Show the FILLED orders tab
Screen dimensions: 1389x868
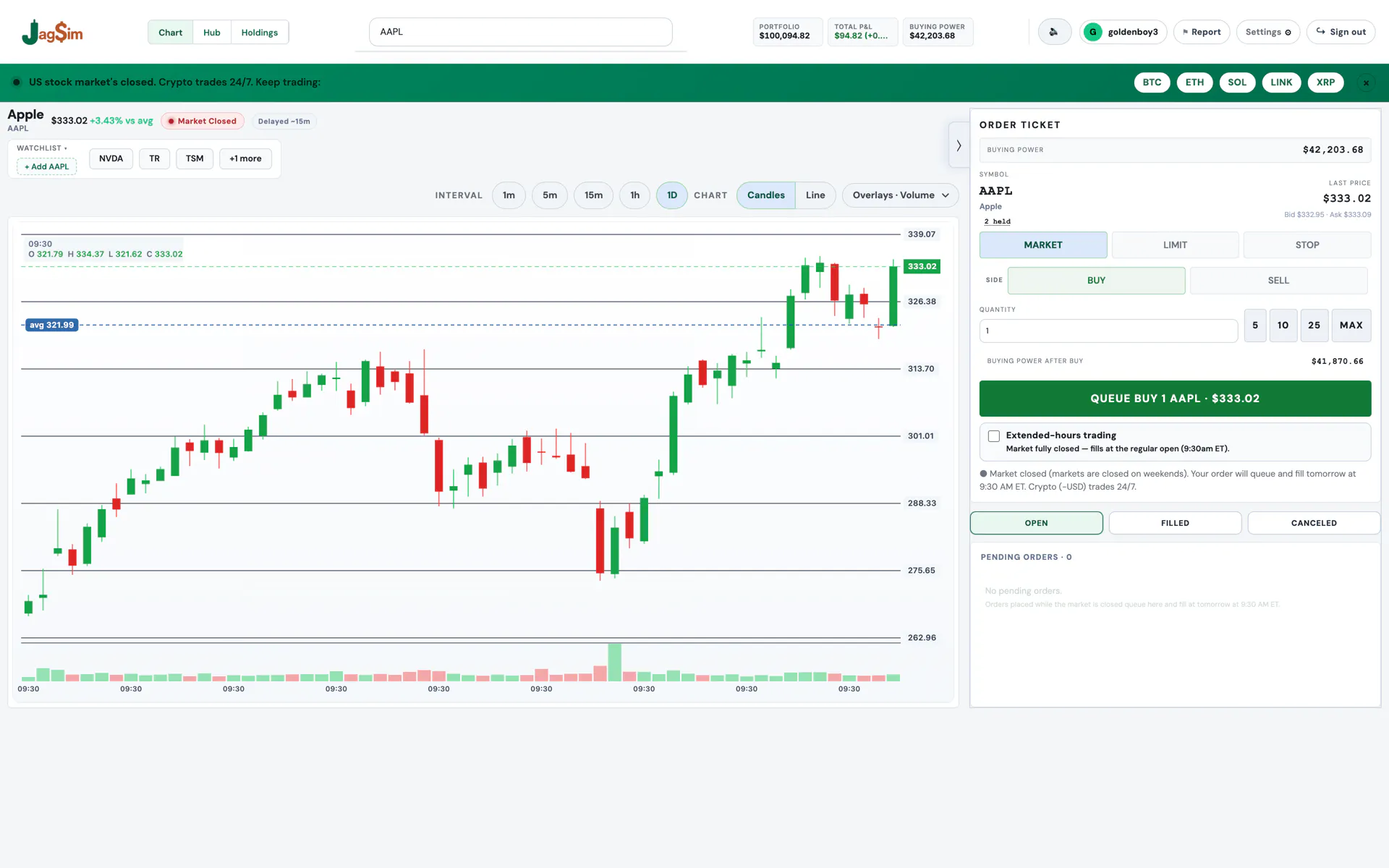pyautogui.click(x=1175, y=523)
